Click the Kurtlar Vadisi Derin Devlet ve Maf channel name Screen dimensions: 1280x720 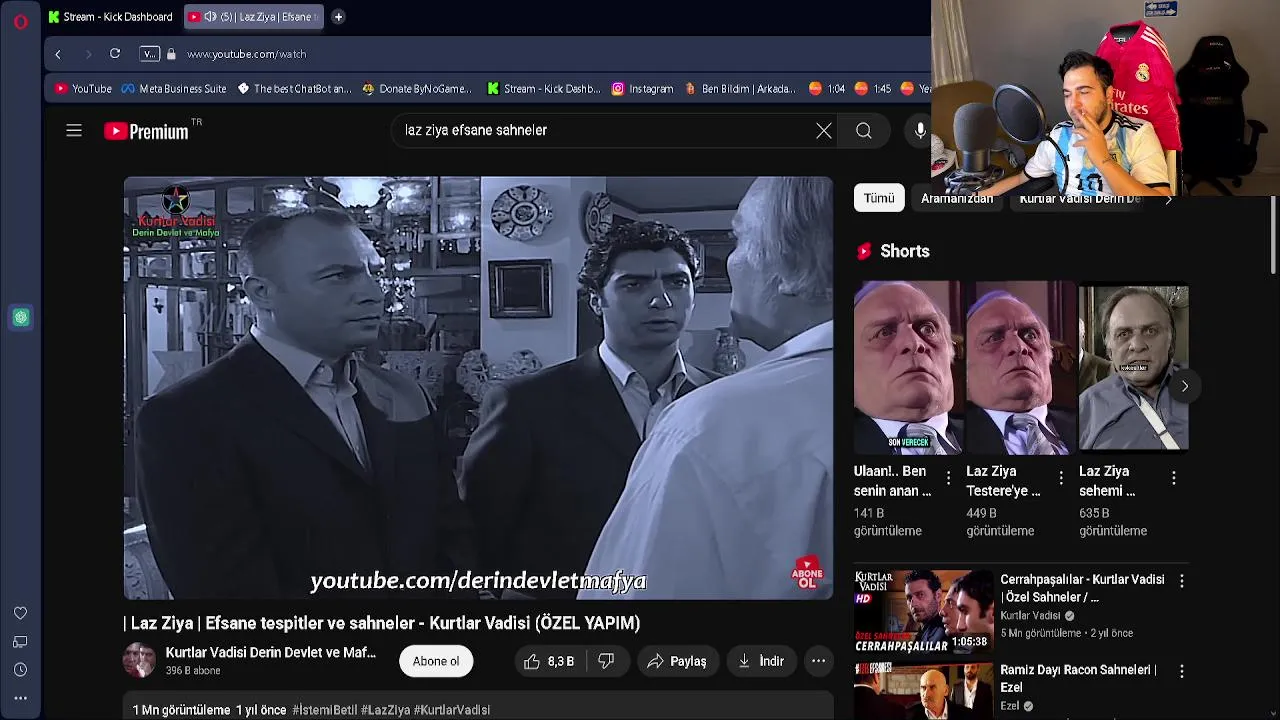[271, 652]
